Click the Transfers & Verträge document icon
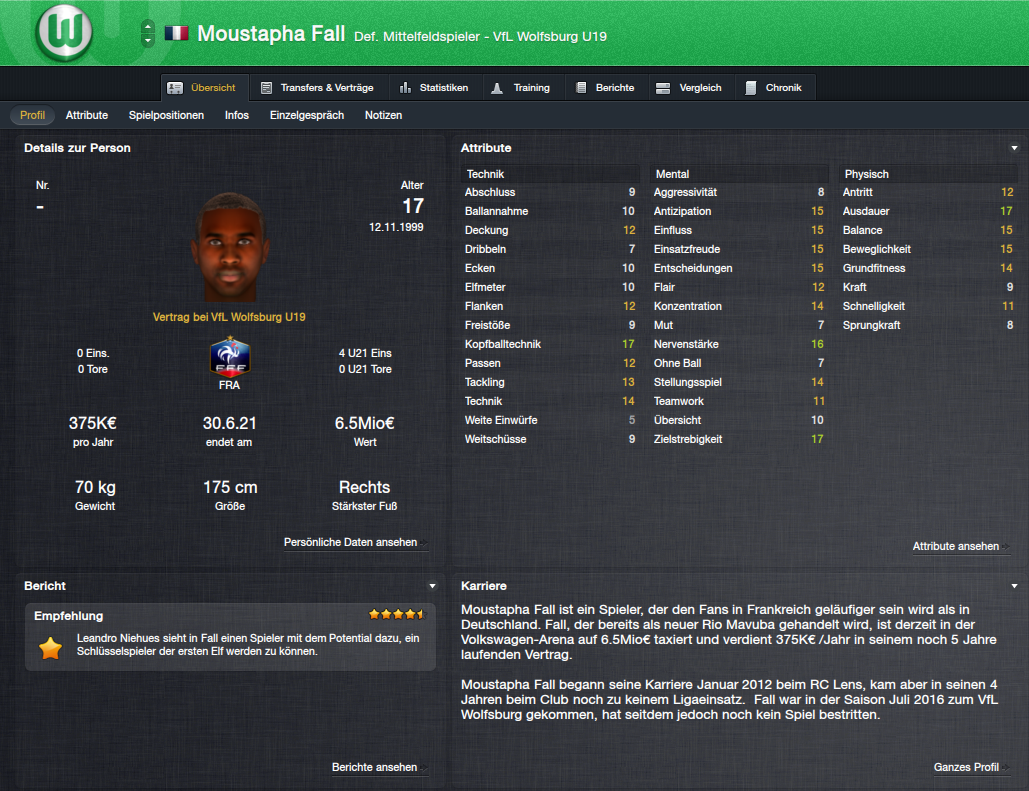Image resolution: width=1029 pixels, height=791 pixels. click(266, 88)
